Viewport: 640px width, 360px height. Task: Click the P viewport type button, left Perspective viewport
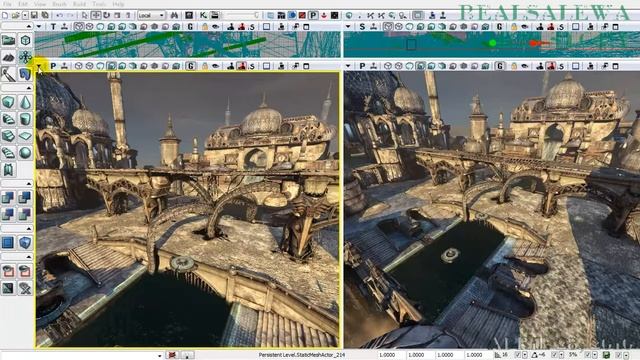pyautogui.click(x=53, y=66)
